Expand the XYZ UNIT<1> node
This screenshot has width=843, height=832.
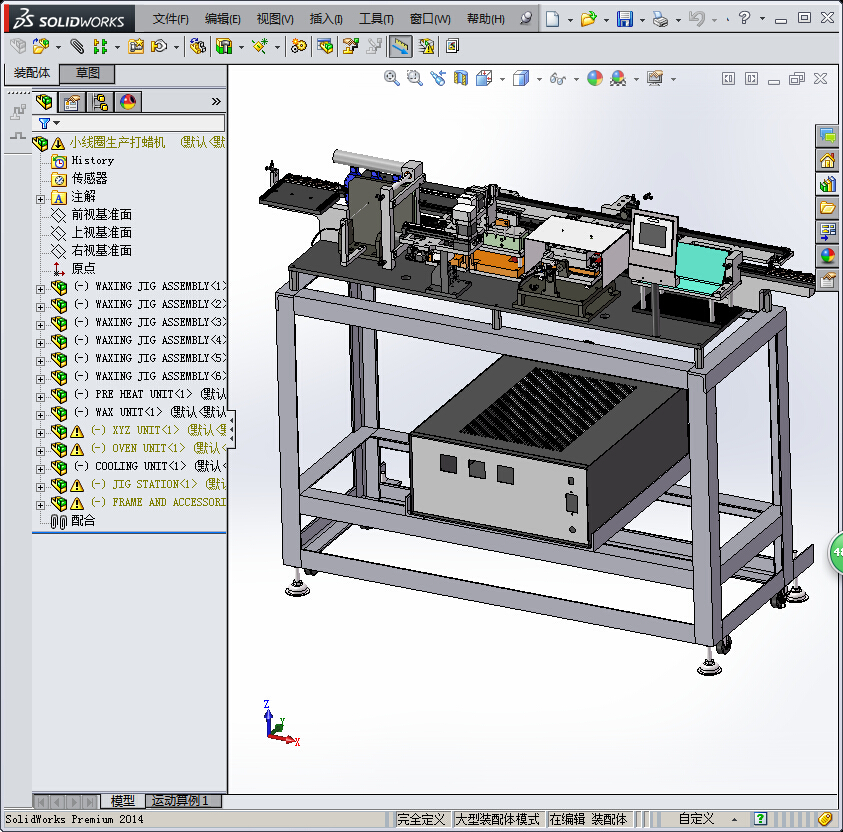[40, 433]
